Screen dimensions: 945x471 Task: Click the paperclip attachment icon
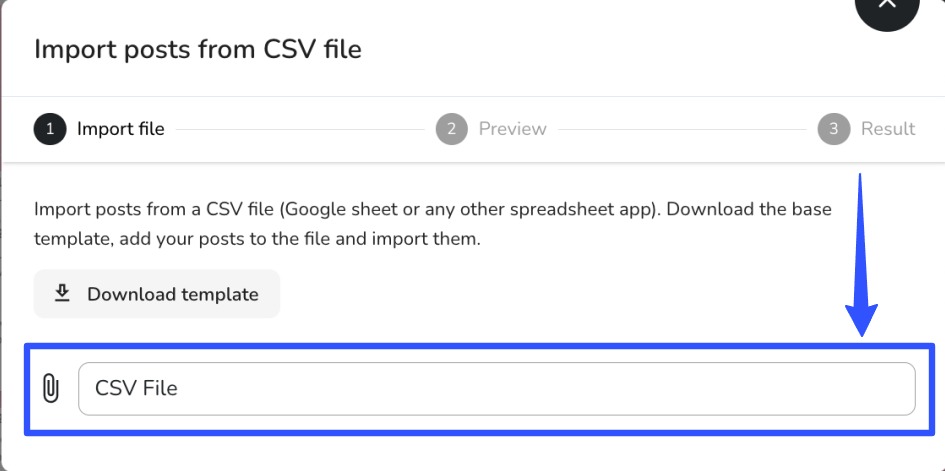pos(50,388)
